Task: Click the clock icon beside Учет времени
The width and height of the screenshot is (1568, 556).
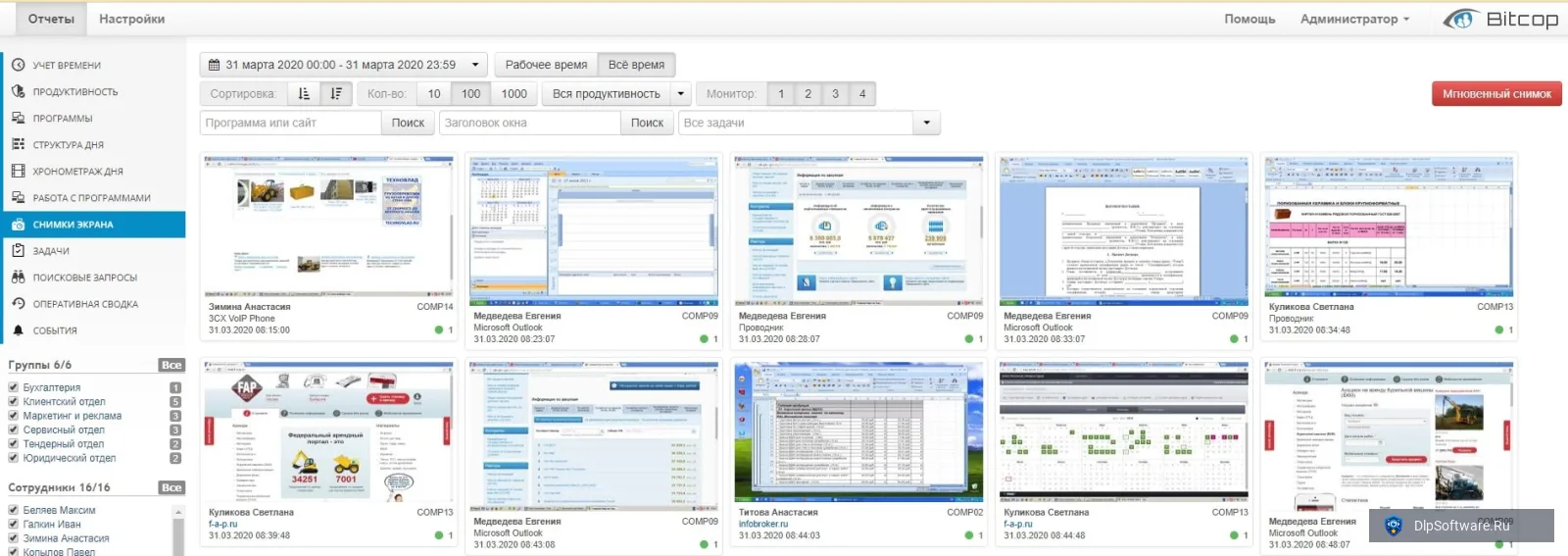Action: (18, 65)
